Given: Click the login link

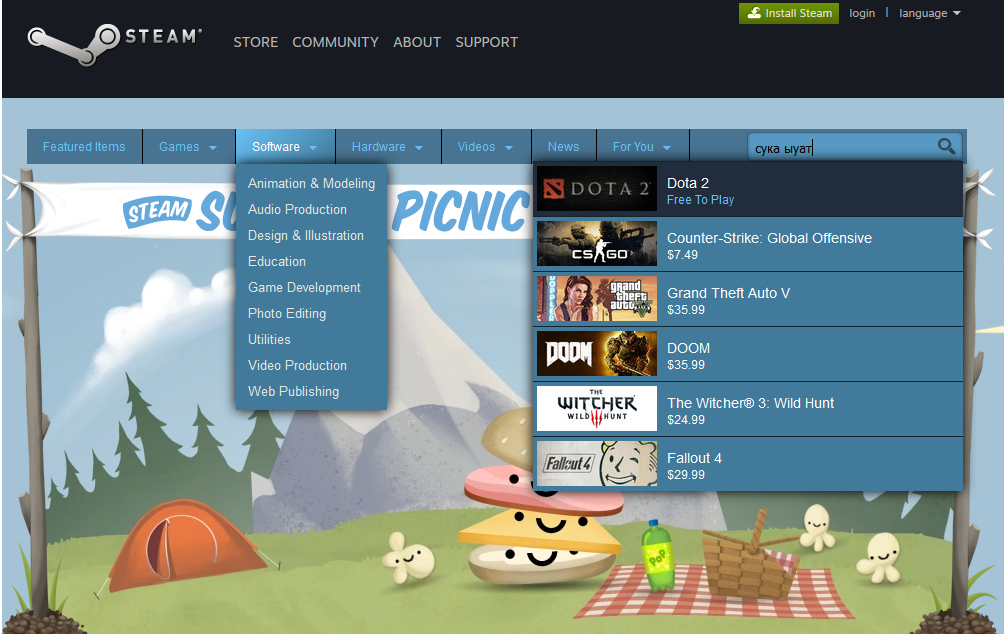Looking at the screenshot, I should 862,13.
